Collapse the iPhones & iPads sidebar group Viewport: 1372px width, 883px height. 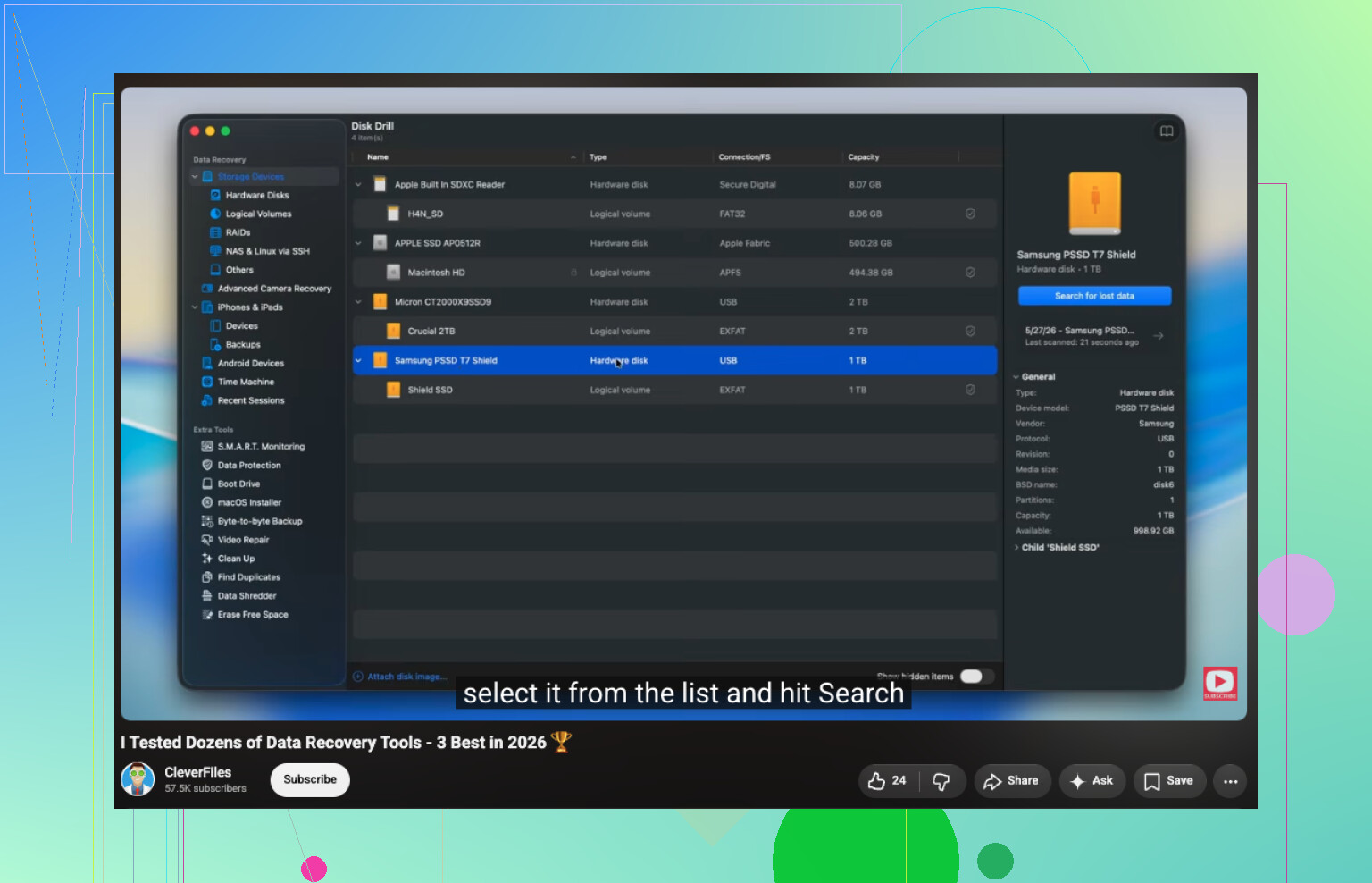tap(195, 307)
